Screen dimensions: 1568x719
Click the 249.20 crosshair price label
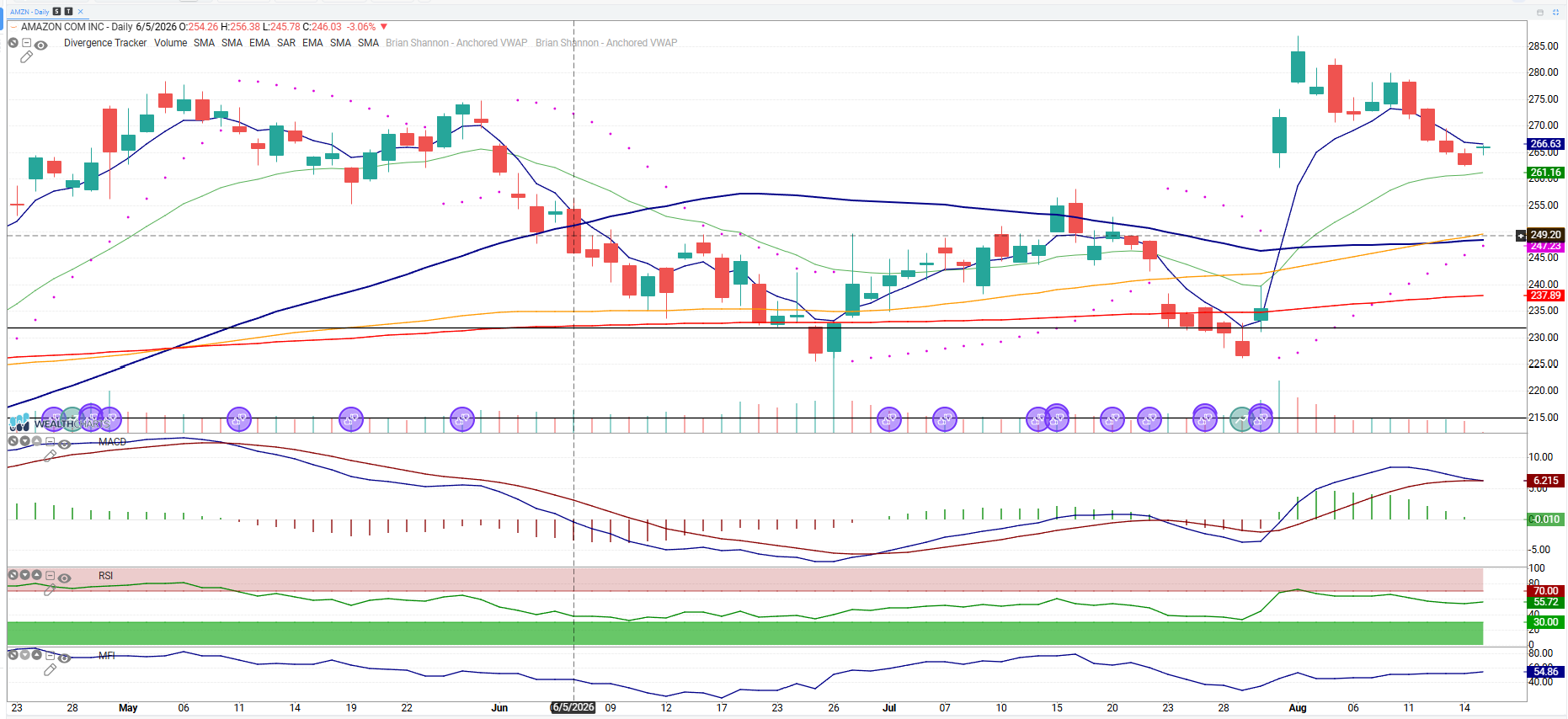click(x=1545, y=235)
